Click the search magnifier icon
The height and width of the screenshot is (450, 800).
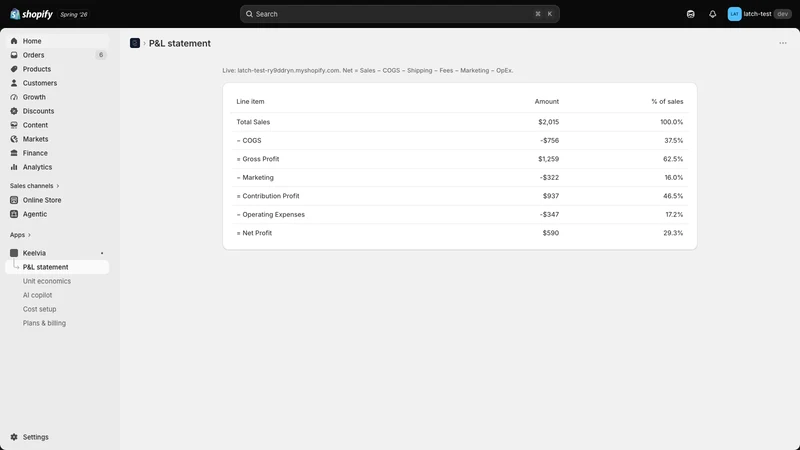pos(249,14)
